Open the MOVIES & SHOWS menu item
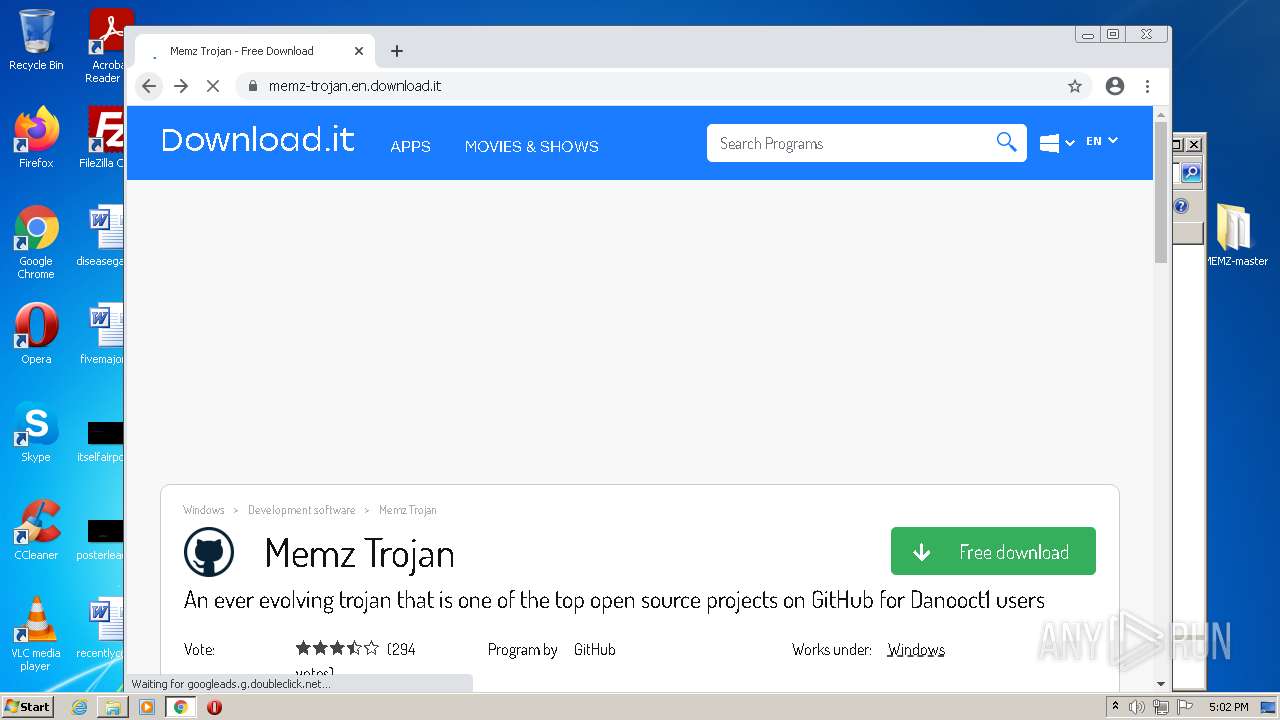1280x720 pixels. pyautogui.click(x=531, y=146)
